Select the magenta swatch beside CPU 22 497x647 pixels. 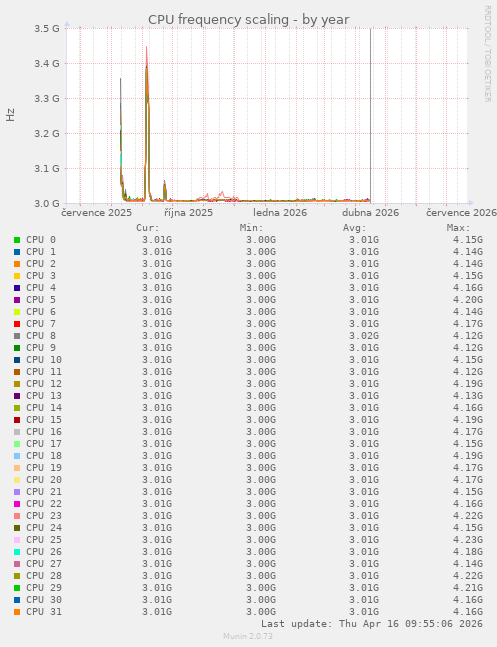(x=17, y=503)
